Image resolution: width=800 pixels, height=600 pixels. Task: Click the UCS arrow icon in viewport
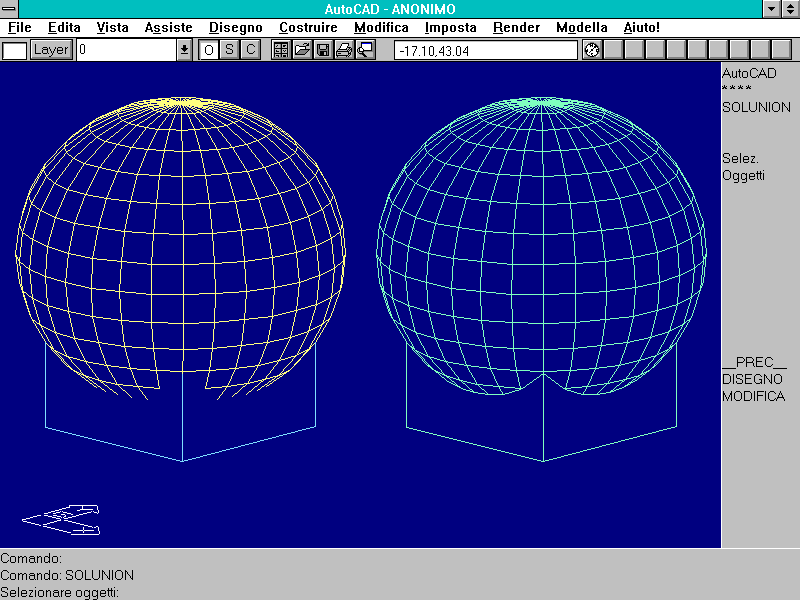coord(62,518)
